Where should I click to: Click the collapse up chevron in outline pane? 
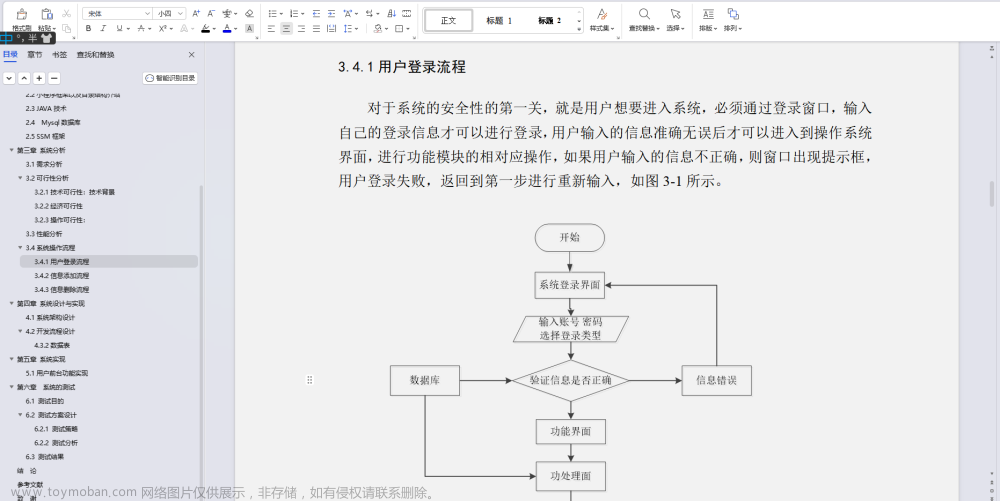tap(24, 78)
